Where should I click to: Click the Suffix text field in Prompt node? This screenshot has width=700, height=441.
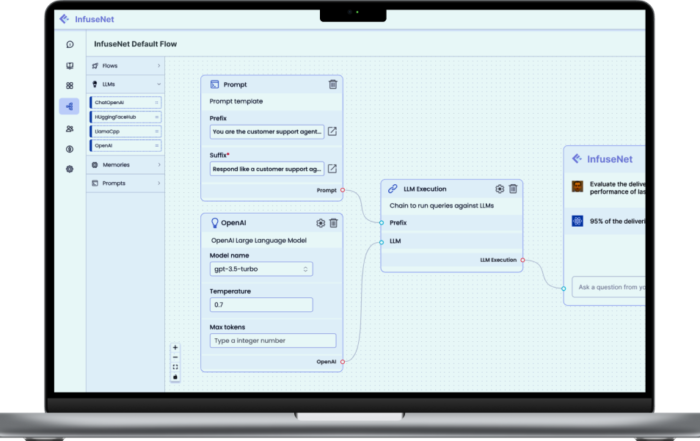(267, 169)
